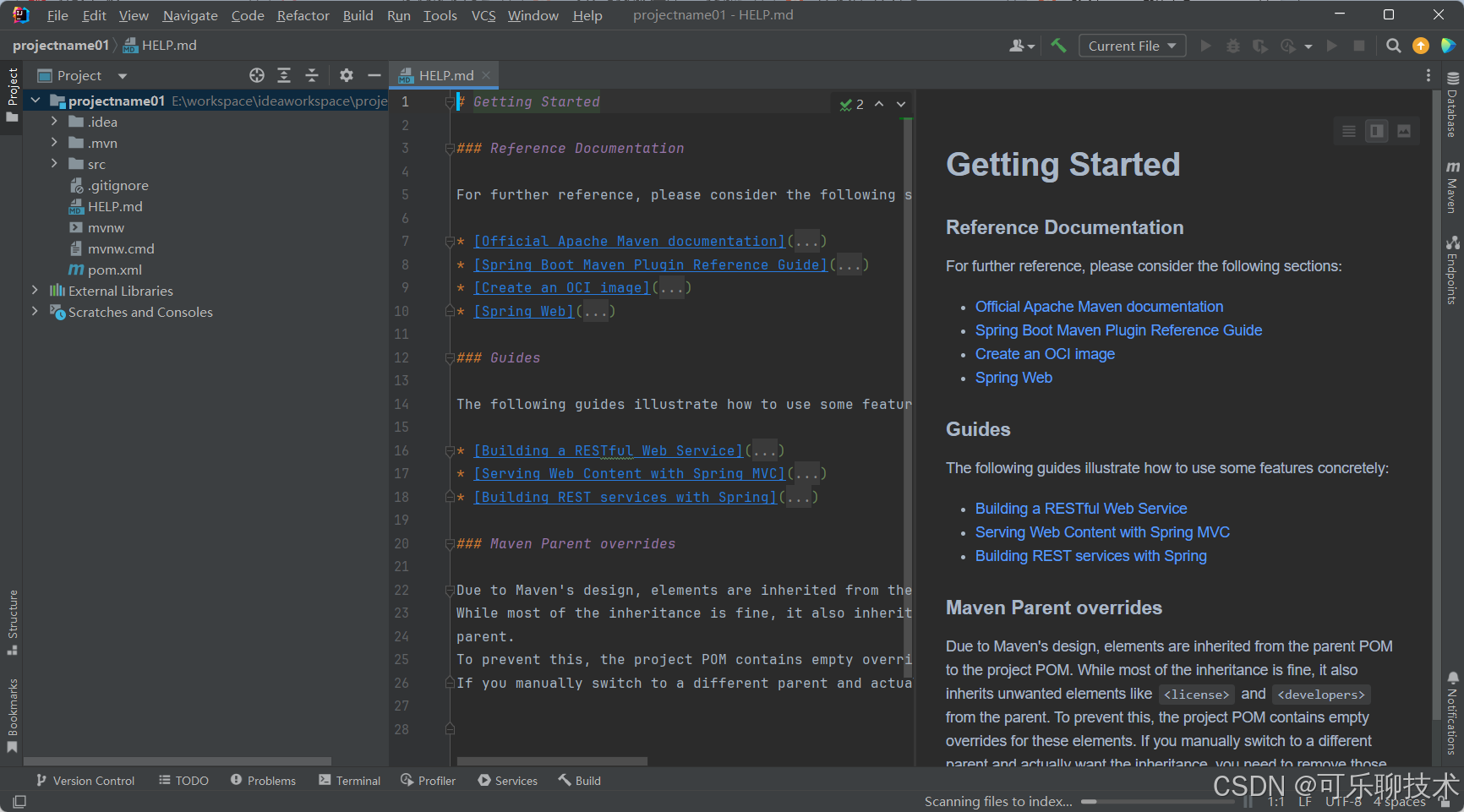Switch to editor and preview view
Image resolution: width=1464 pixels, height=812 pixels.
tap(1377, 131)
